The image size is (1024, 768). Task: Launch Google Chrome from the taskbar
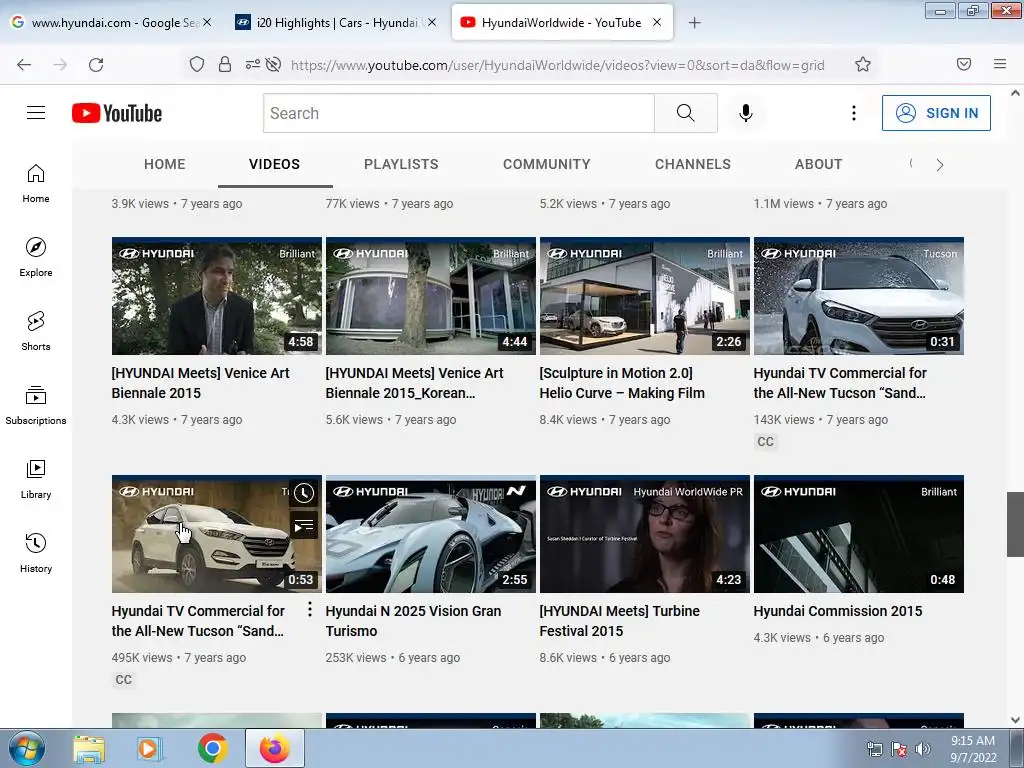click(212, 748)
